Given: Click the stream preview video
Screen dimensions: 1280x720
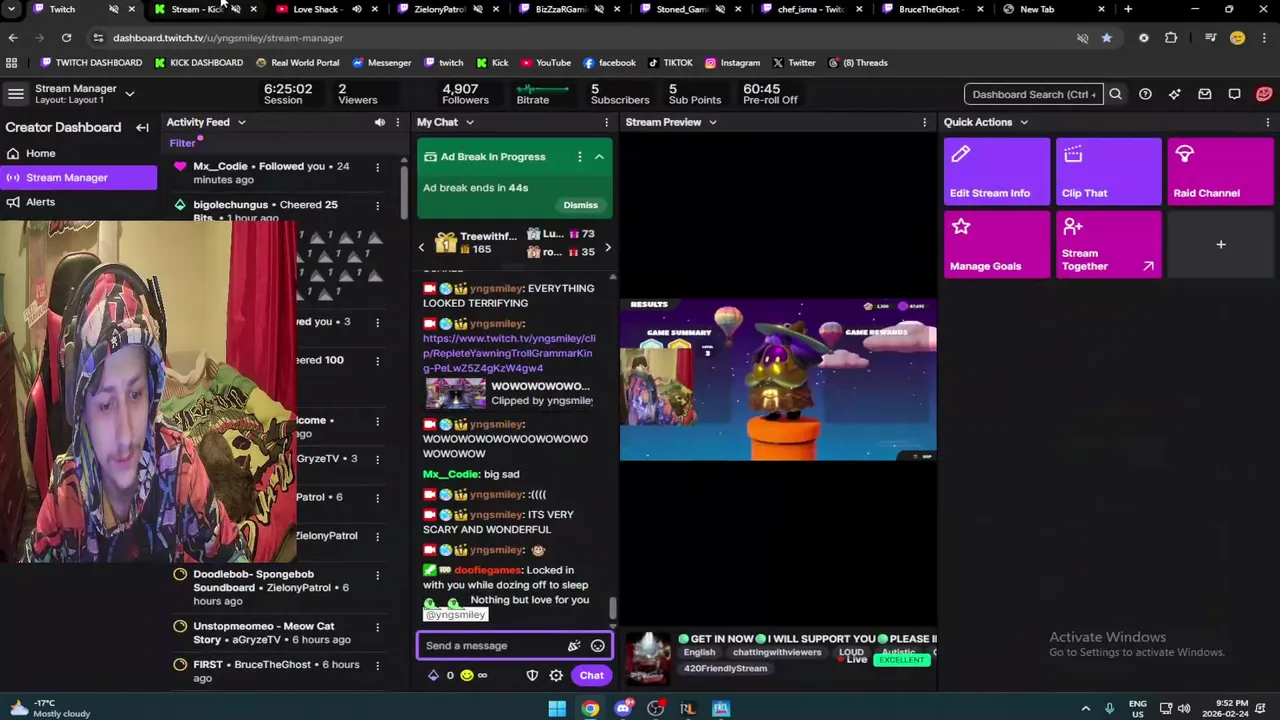Looking at the screenshot, I should (x=778, y=379).
